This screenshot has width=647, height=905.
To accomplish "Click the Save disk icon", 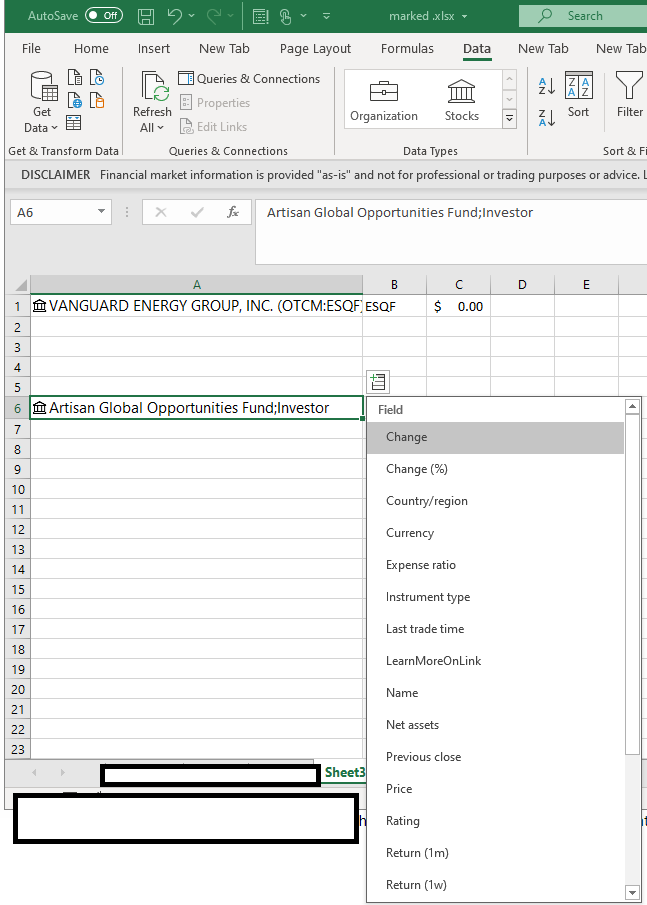I will pyautogui.click(x=146, y=16).
